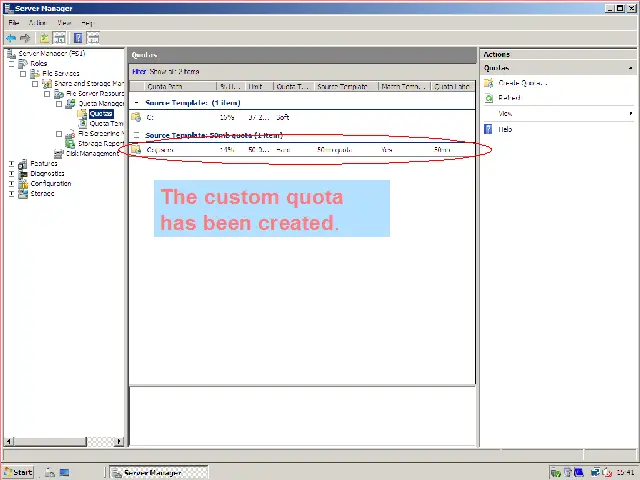Select the Disk Management tree item text
This screenshot has height=480, width=640.
93,154
